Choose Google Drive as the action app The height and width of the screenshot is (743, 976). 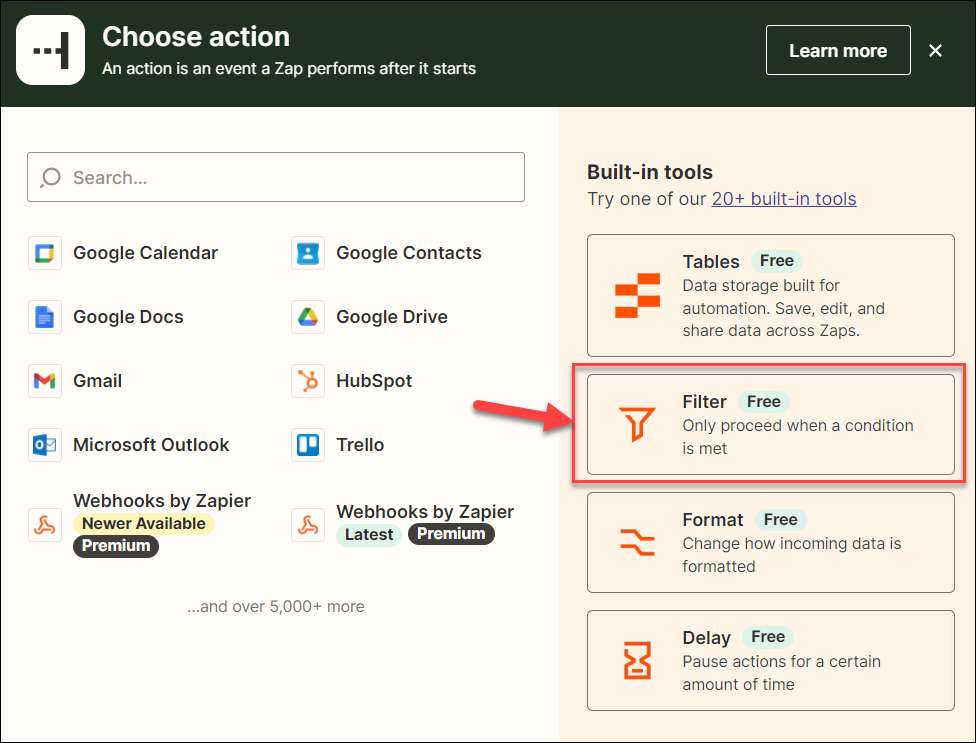(392, 317)
